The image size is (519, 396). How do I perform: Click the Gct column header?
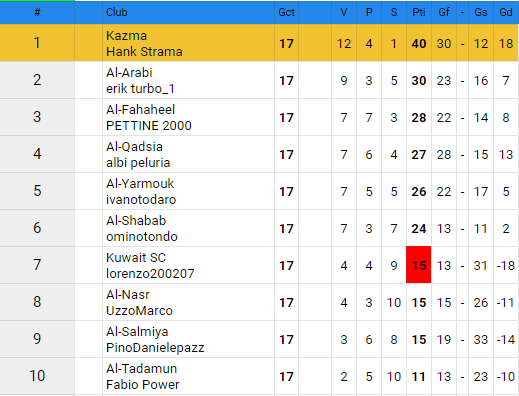tap(286, 12)
